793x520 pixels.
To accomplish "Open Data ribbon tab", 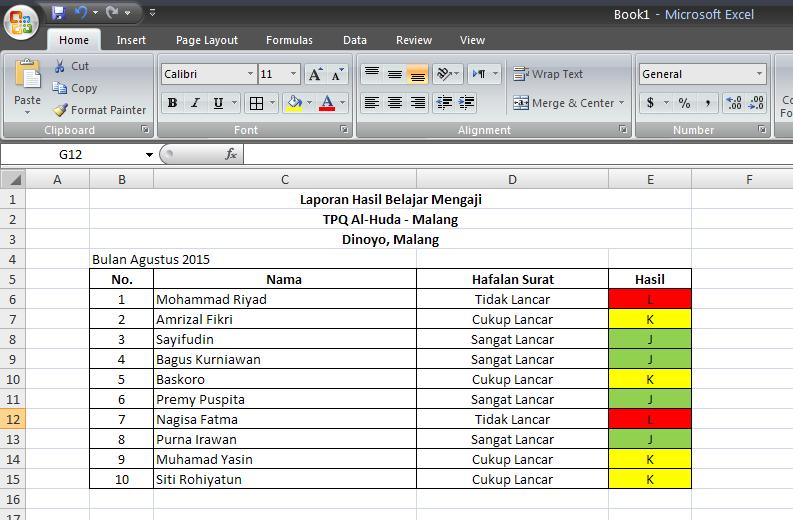I will (355, 40).
